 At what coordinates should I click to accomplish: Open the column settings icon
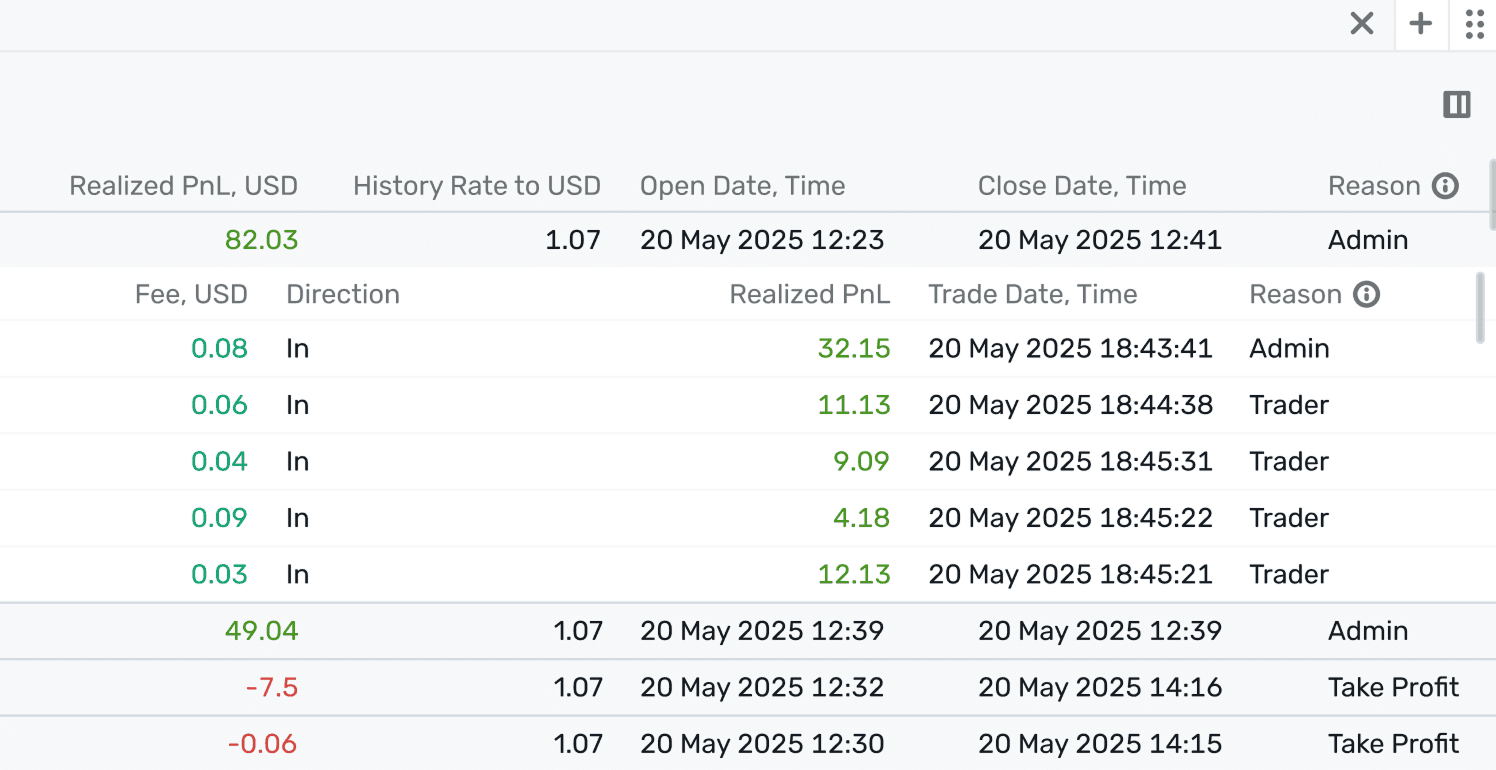pyautogui.click(x=1457, y=104)
